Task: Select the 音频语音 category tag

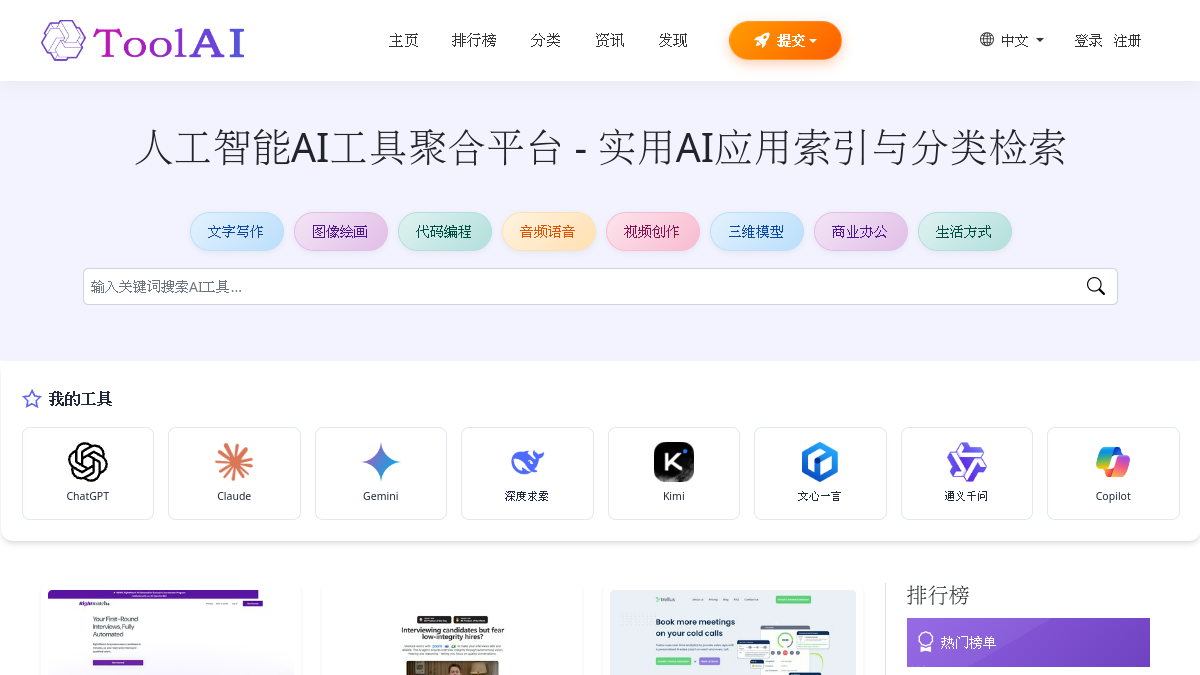Action: click(548, 231)
